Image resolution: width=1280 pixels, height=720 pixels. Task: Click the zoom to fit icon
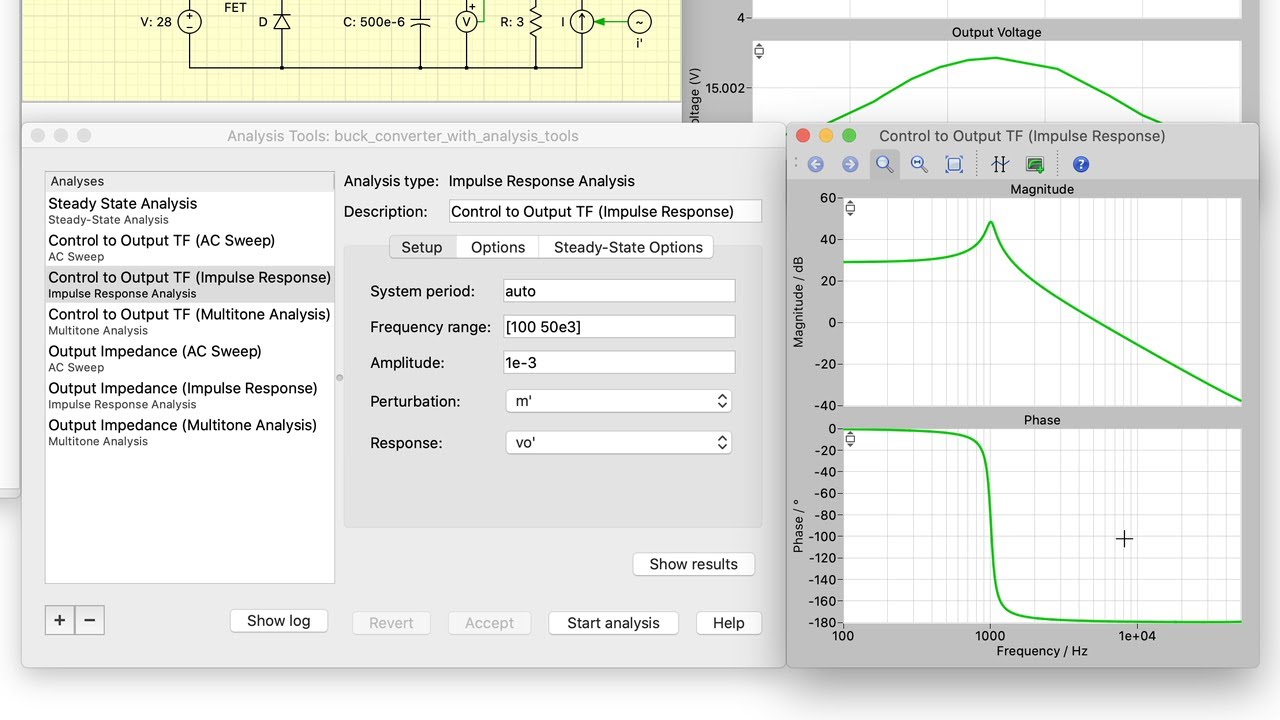pyautogui.click(x=954, y=165)
